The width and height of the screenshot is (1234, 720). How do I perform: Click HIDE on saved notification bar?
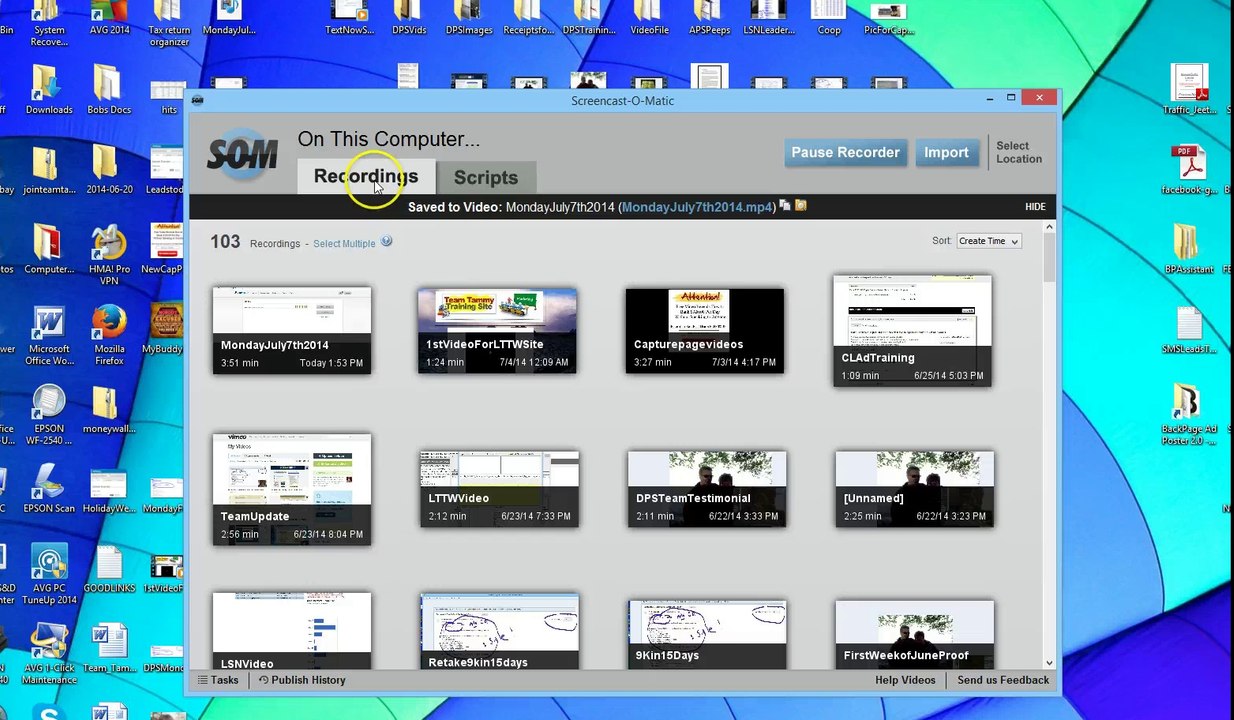coord(1035,207)
